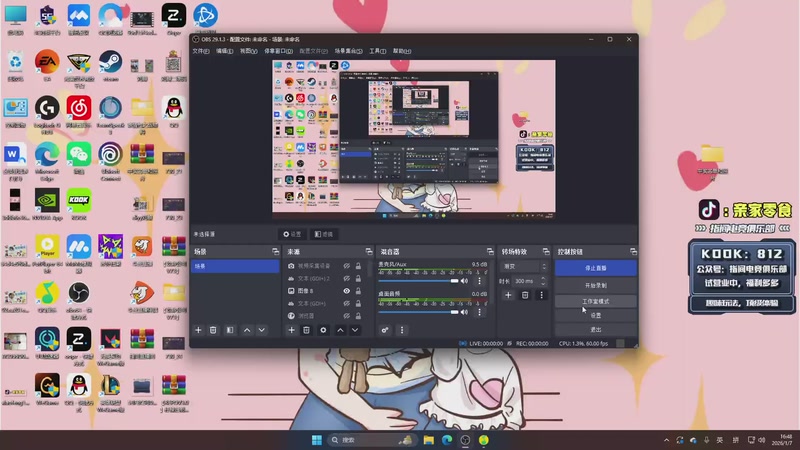Image resolution: width=800 pixels, height=450 pixels.
Task: Open transition properties three-dot icon in 转场特效
Action: 541,295
